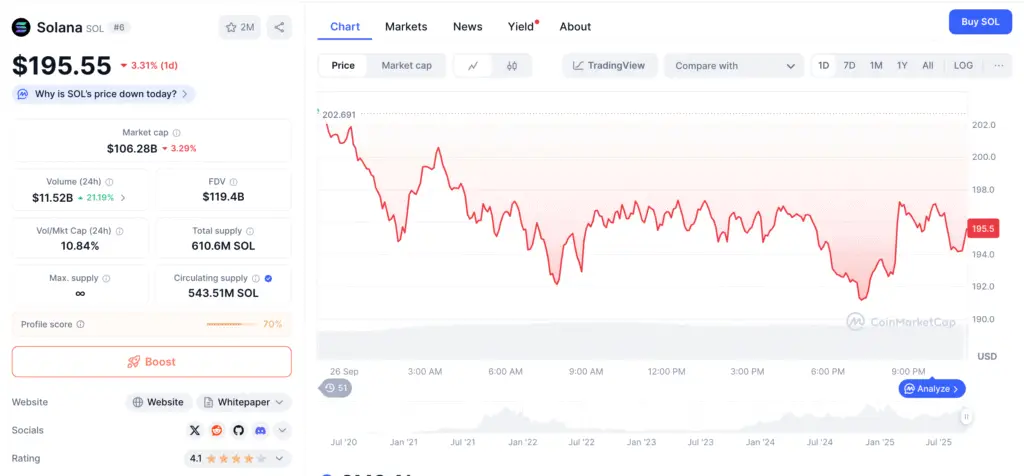Switch to the Markets tab
This screenshot has width=1024, height=476.
(406, 27)
